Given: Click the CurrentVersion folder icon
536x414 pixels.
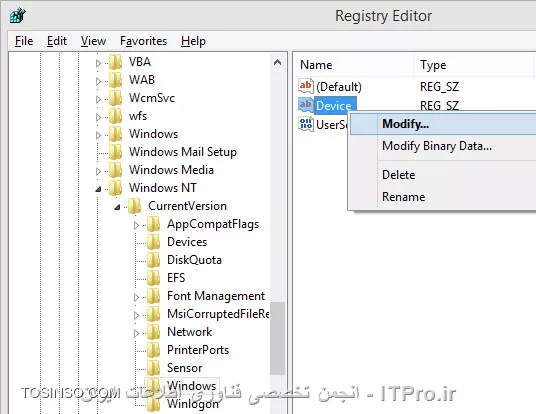Looking at the screenshot, I should [134, 205].
